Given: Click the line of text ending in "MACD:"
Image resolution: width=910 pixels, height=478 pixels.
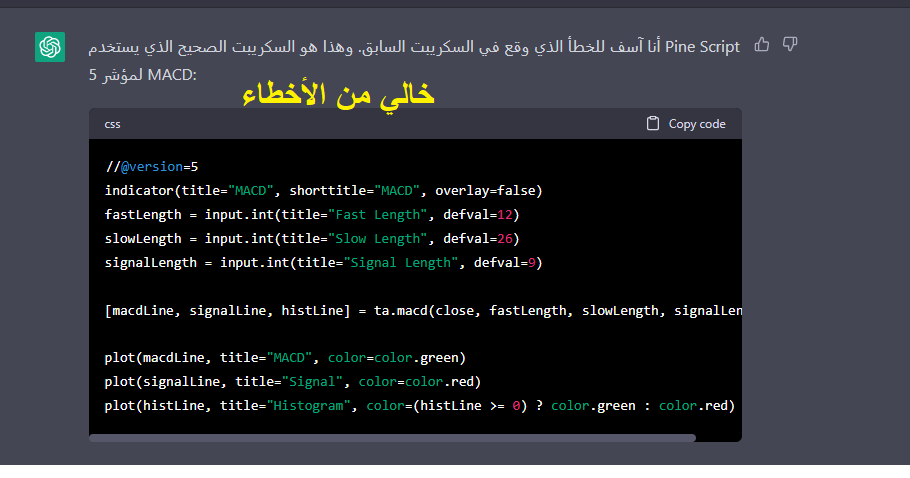Looking at the screenshot, I should (x=143, y=75).
